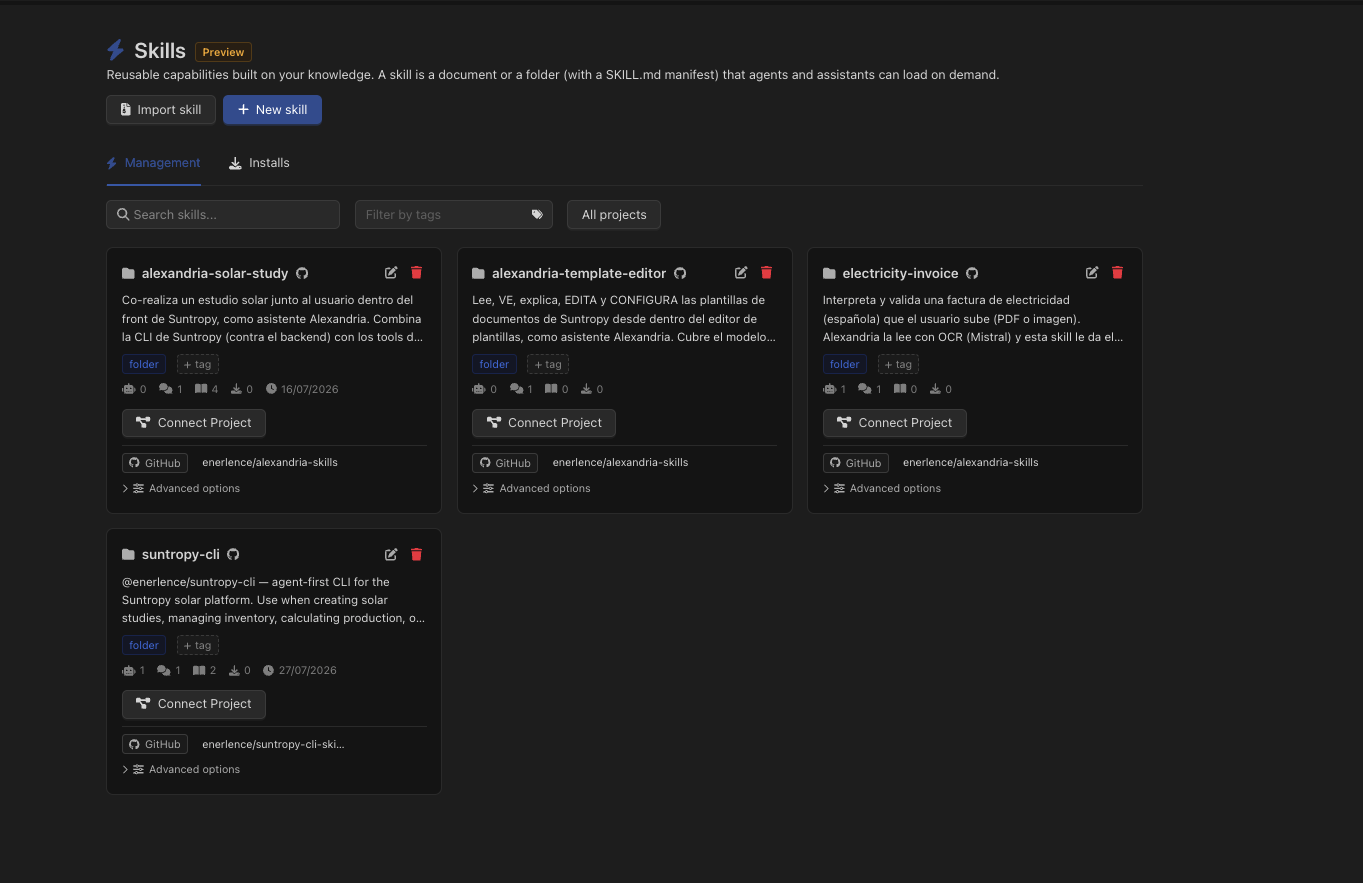
Task: Open the All projects filter dropdown
Action: (614, 214)
